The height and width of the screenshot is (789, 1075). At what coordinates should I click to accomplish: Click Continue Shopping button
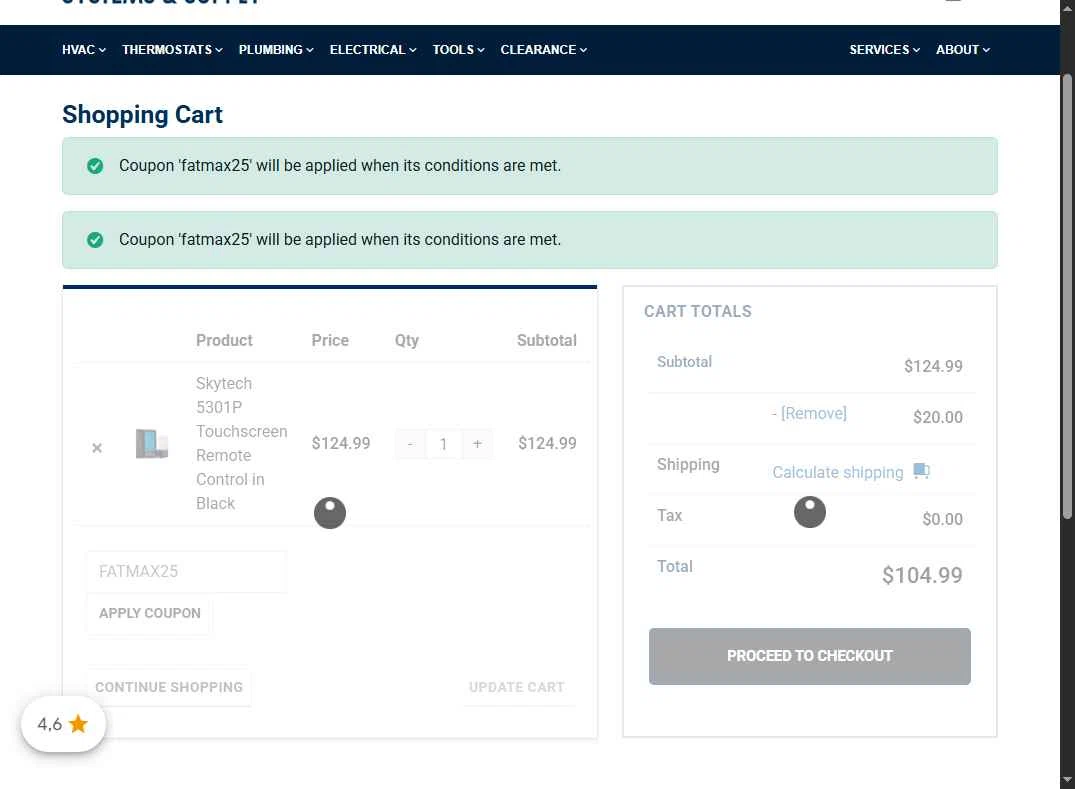[169, 687]
